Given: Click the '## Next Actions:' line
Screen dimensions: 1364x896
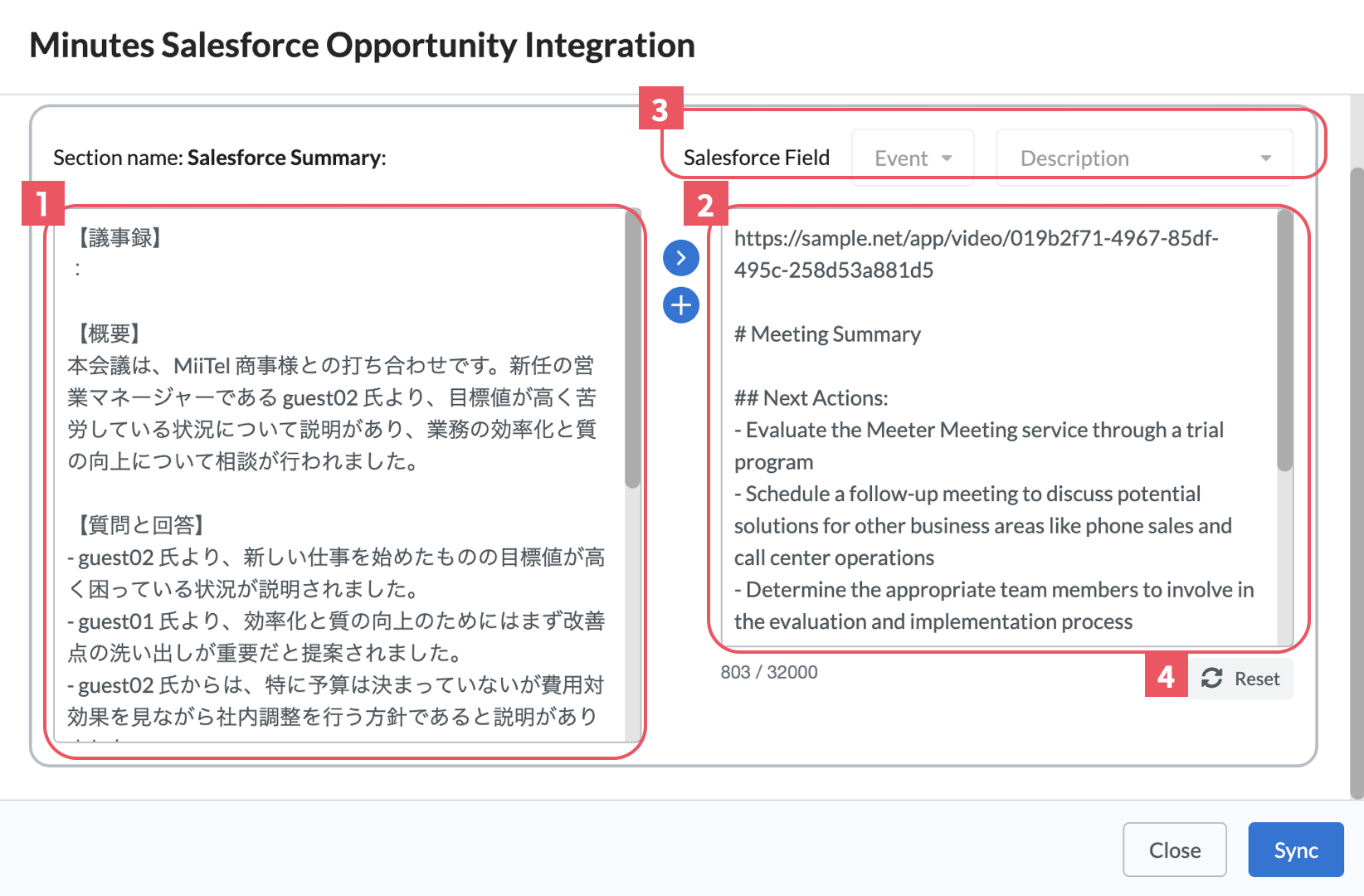Looking at the screenshot, I should 811,398.
